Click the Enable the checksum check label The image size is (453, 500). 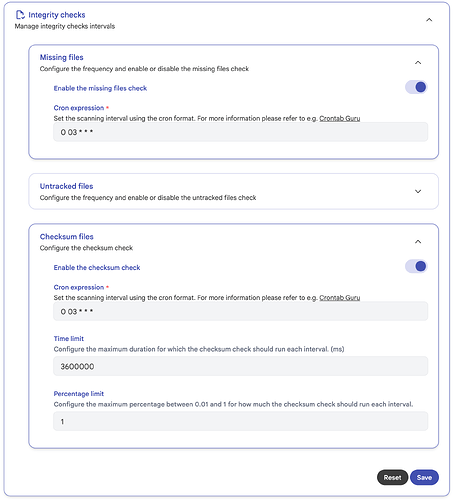click(97, 268)
